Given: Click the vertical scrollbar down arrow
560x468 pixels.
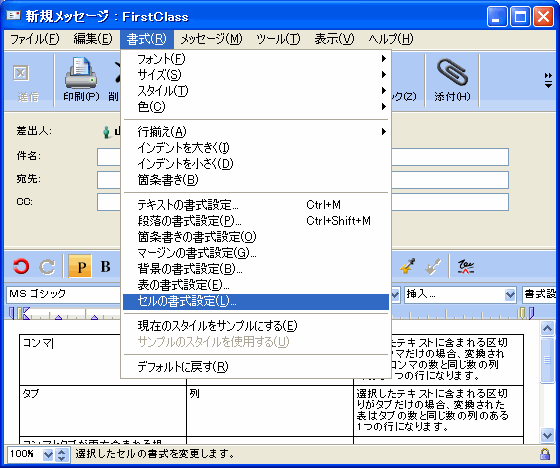Looking at the screenshot, I should pyautogui.click(x=548, y=435).
